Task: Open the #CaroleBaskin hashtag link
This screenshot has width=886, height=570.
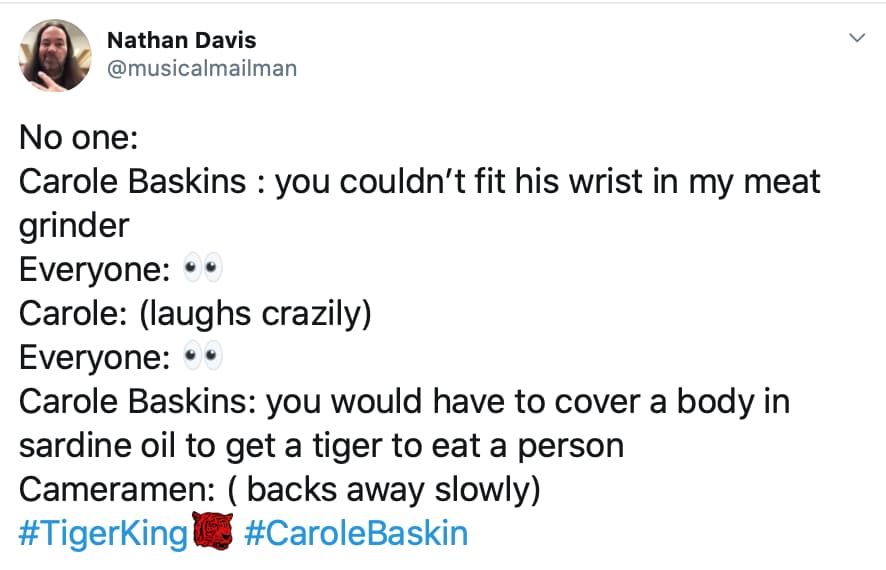Action: coord(355,532)
